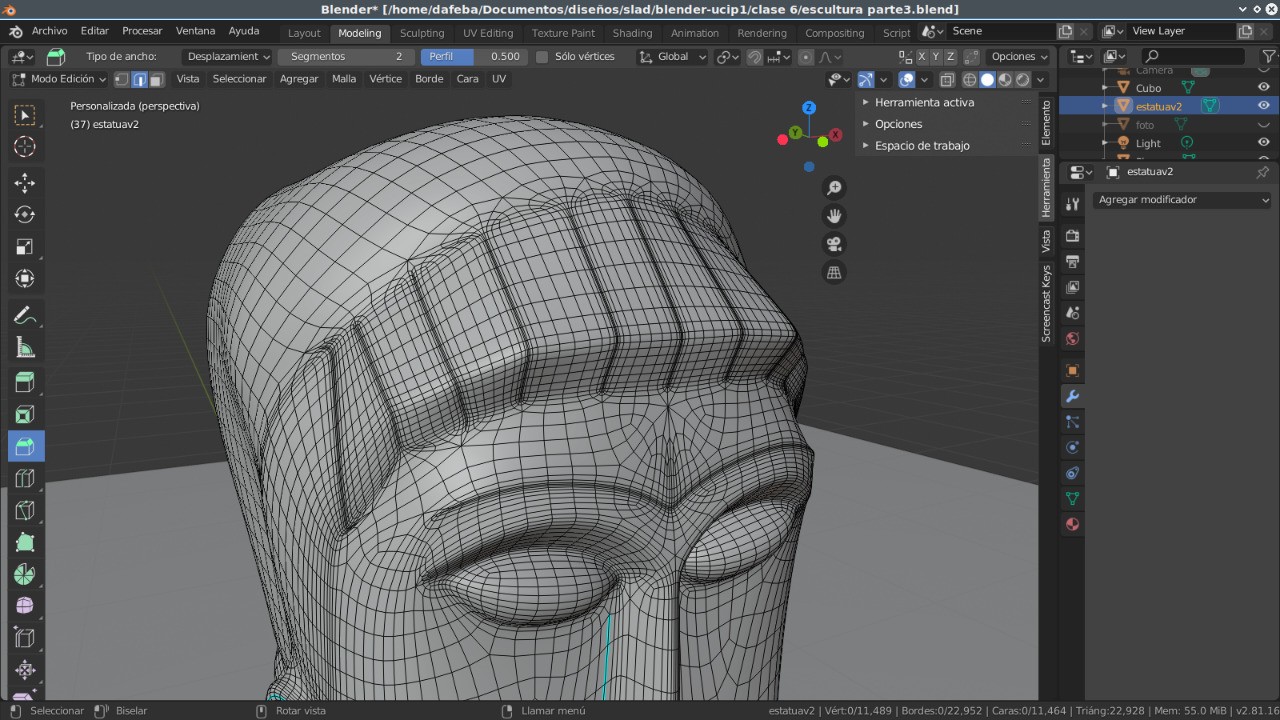Enable the Sólo vértices checkbox
The width and height of the screenshot is (1280, 720).
pyautogui.click(x=542, y=57)
